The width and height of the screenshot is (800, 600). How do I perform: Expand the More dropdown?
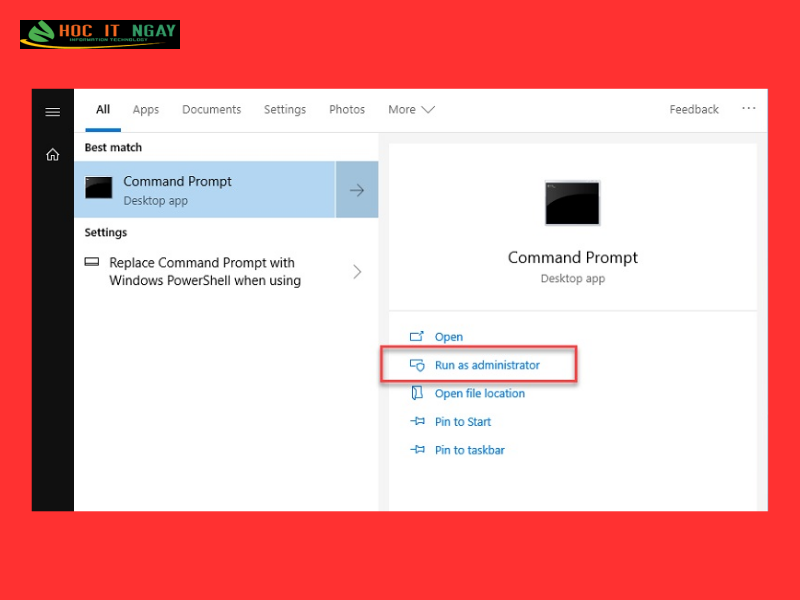[411, 110]
